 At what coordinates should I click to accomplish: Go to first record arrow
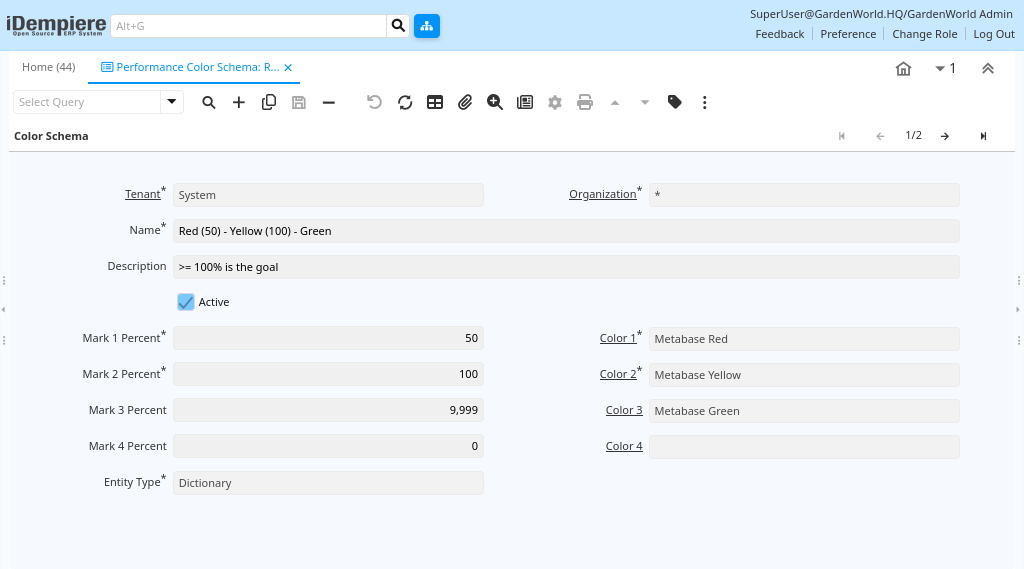842,136
